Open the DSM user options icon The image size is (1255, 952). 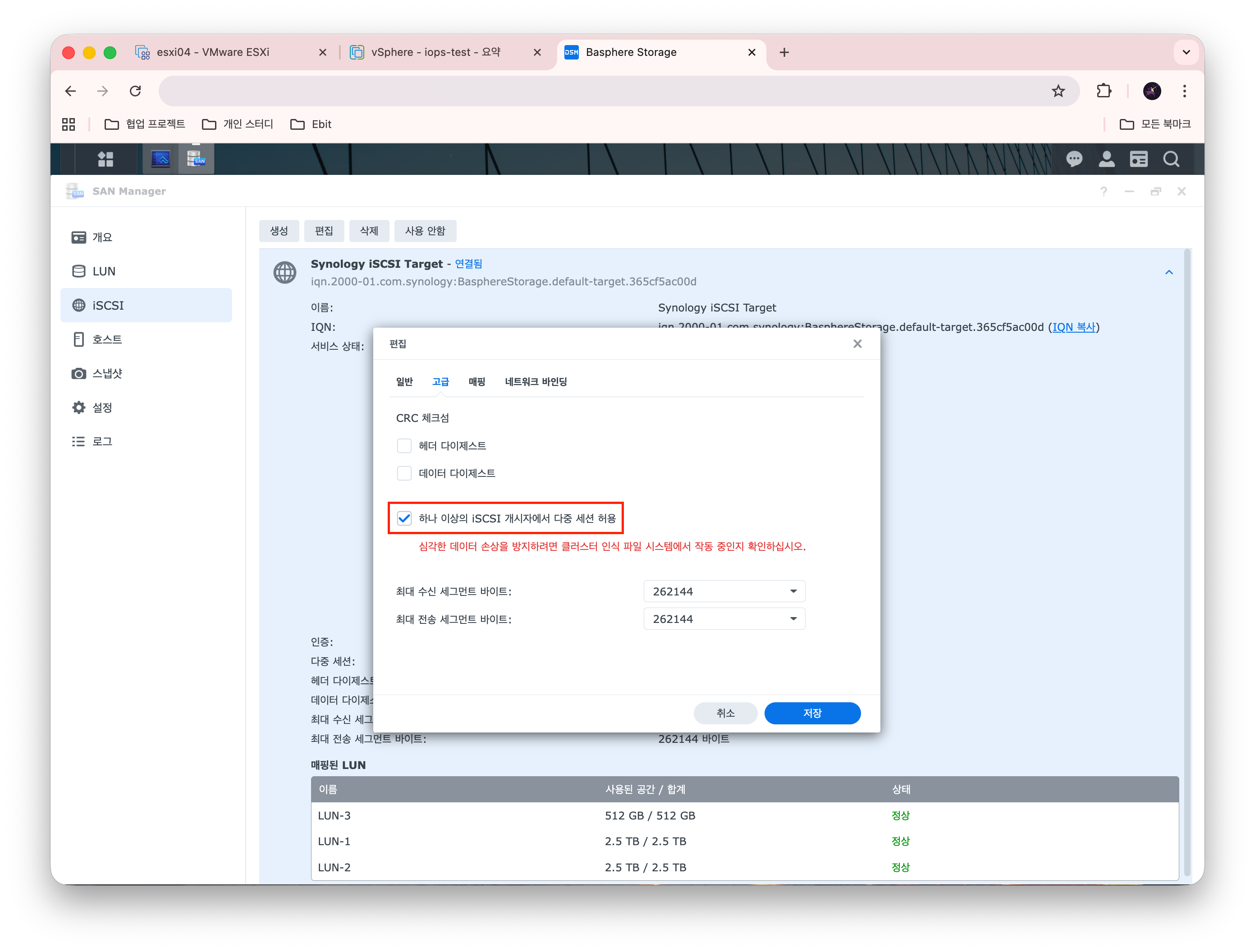1106,160
